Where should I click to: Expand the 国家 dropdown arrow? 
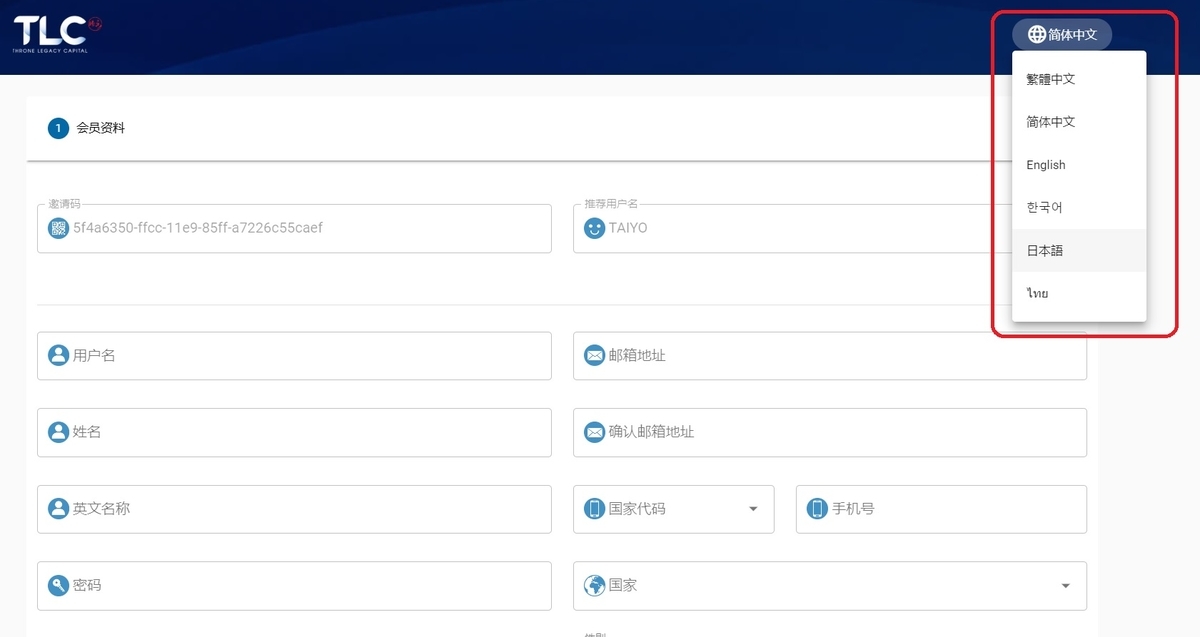point(1065,586)
